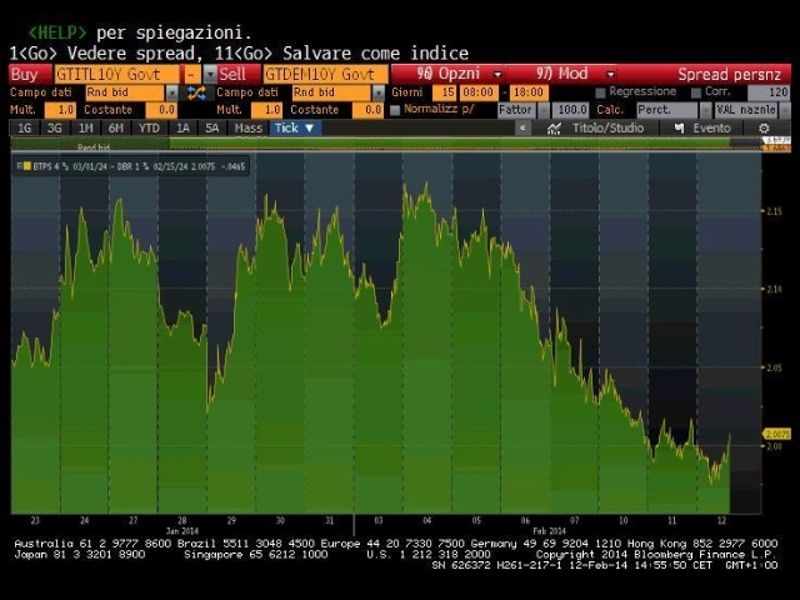
Task: Expand the Tick interval dropdown
Action: click(x=296, y=128)
